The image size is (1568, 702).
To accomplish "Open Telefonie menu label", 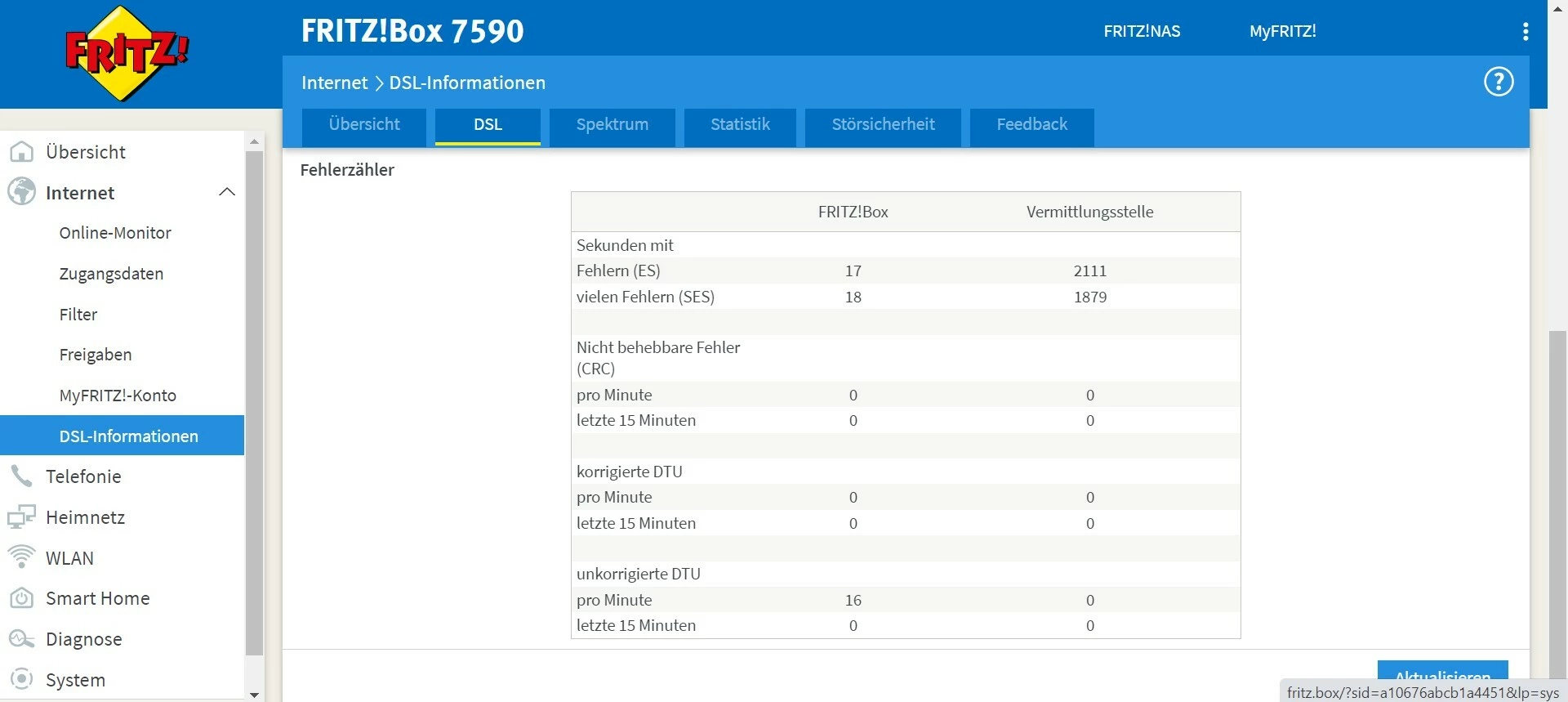I will 83,476.
